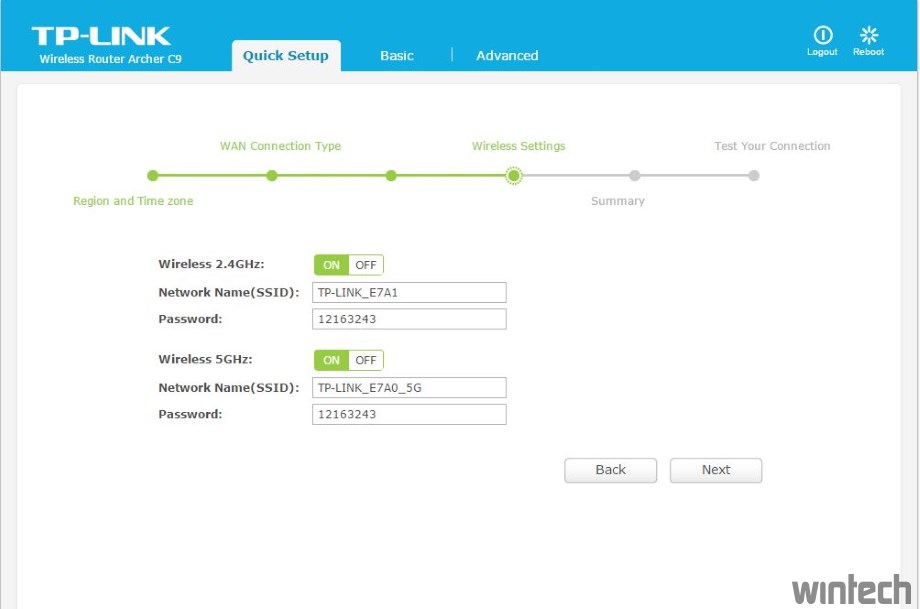This screenshot has width=920, height=609.
Task: Switch to the Advanced tab
Action: pyautogui.click(x=507, y=56)
